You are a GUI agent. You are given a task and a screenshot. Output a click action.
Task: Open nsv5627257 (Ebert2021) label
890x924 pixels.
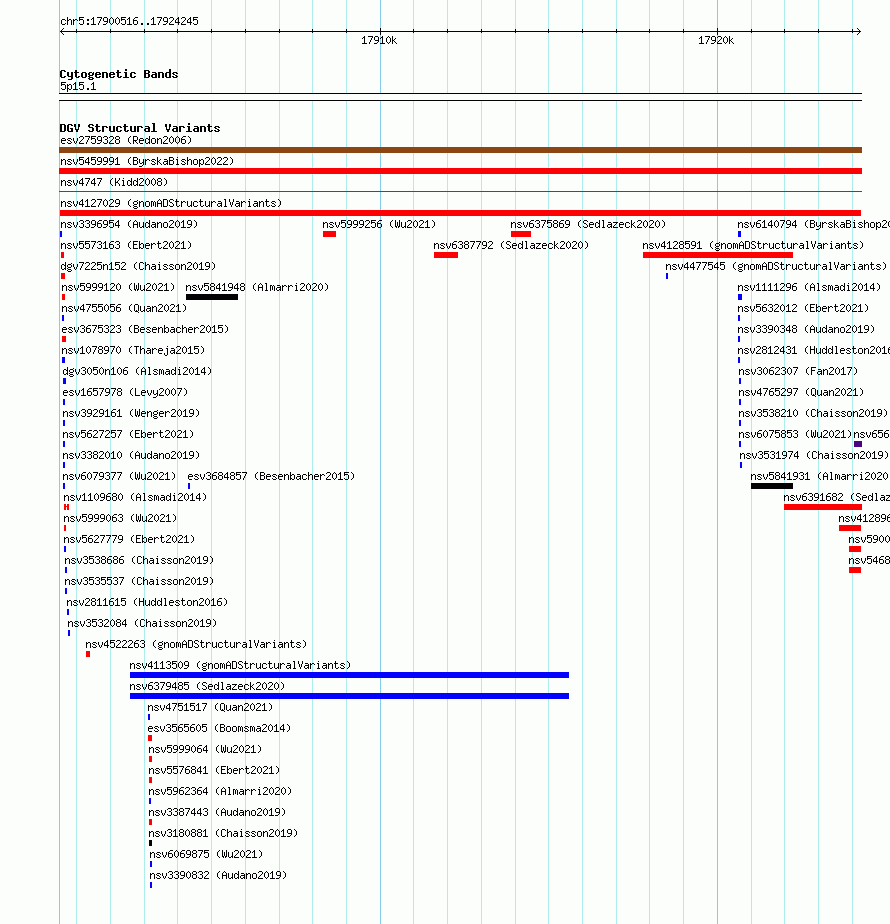128,434
